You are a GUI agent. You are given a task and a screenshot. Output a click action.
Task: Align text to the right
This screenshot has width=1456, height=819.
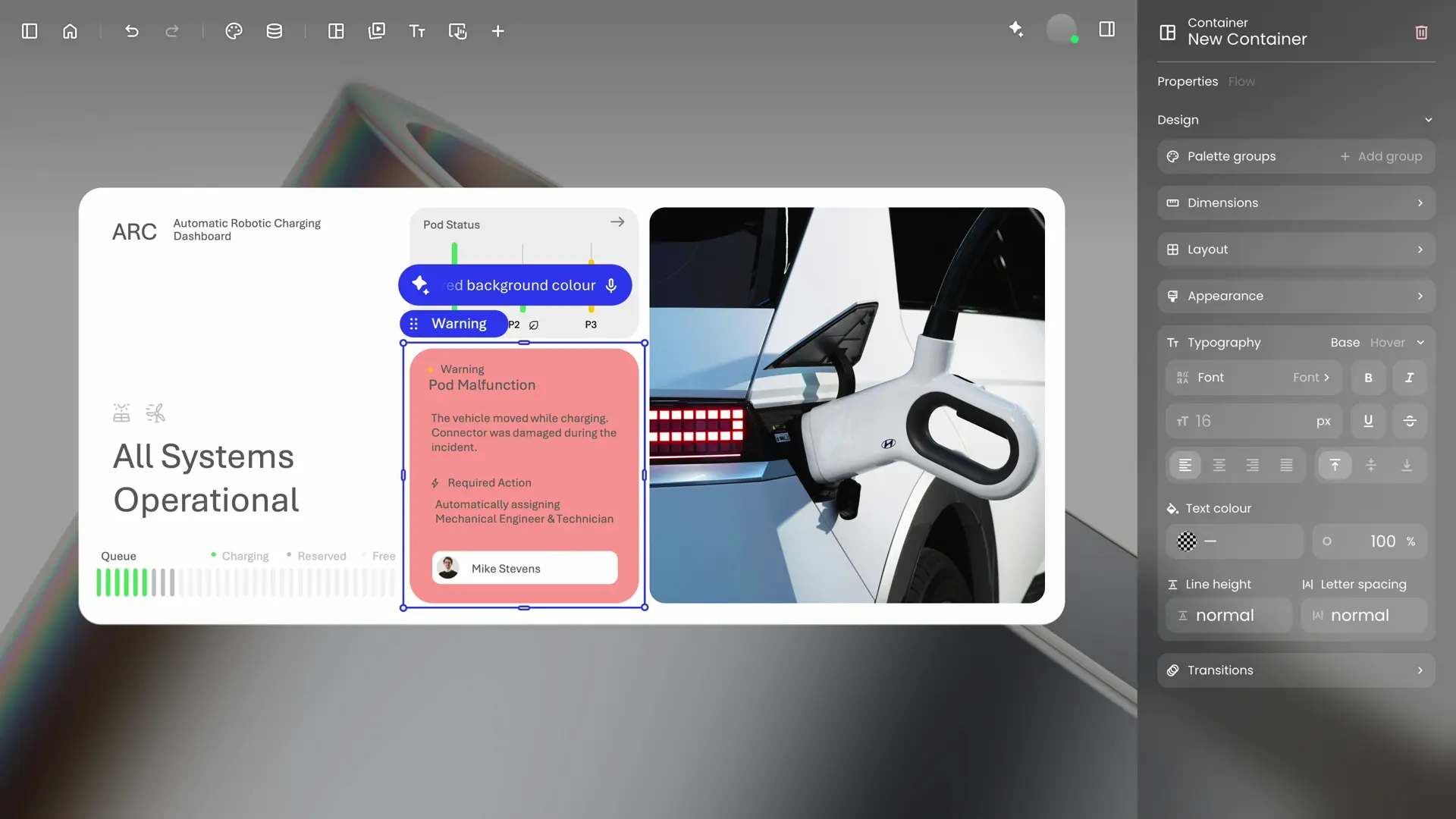[x=1253, y=465]
